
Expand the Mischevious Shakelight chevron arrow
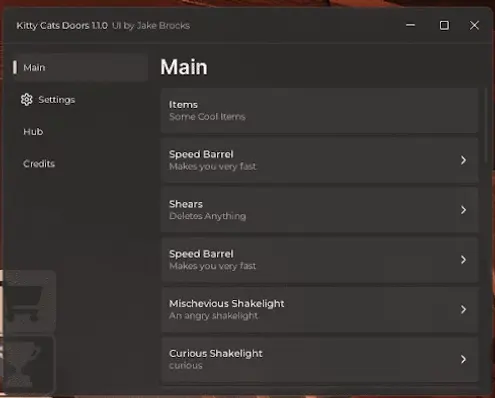click(463, 309)
